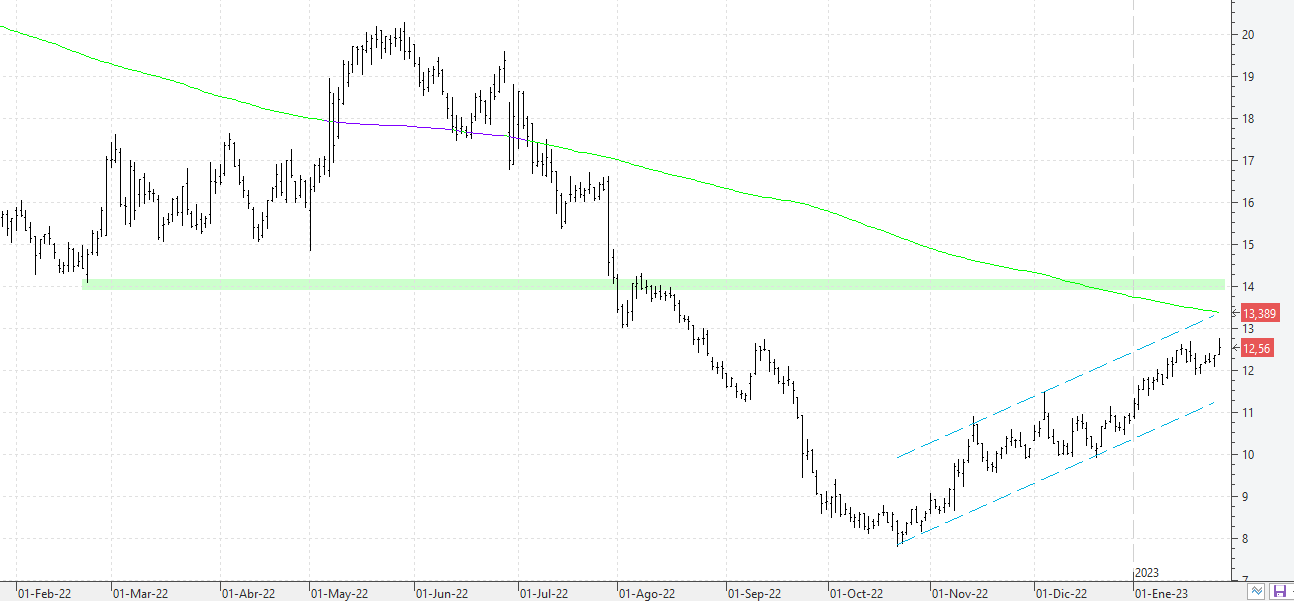Viewport: 1294px width, 602px height.
Task: Open the zigzag lines chart icon
Action: (x=1257, y=592)
